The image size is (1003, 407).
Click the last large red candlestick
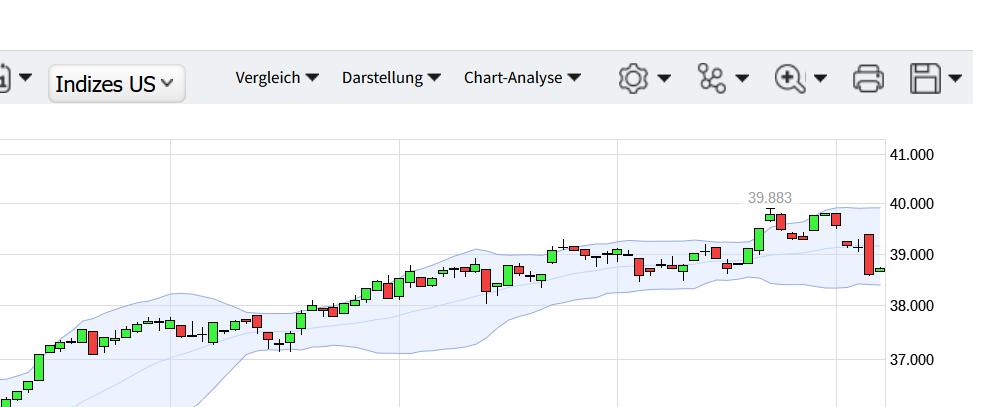[869, 253]
